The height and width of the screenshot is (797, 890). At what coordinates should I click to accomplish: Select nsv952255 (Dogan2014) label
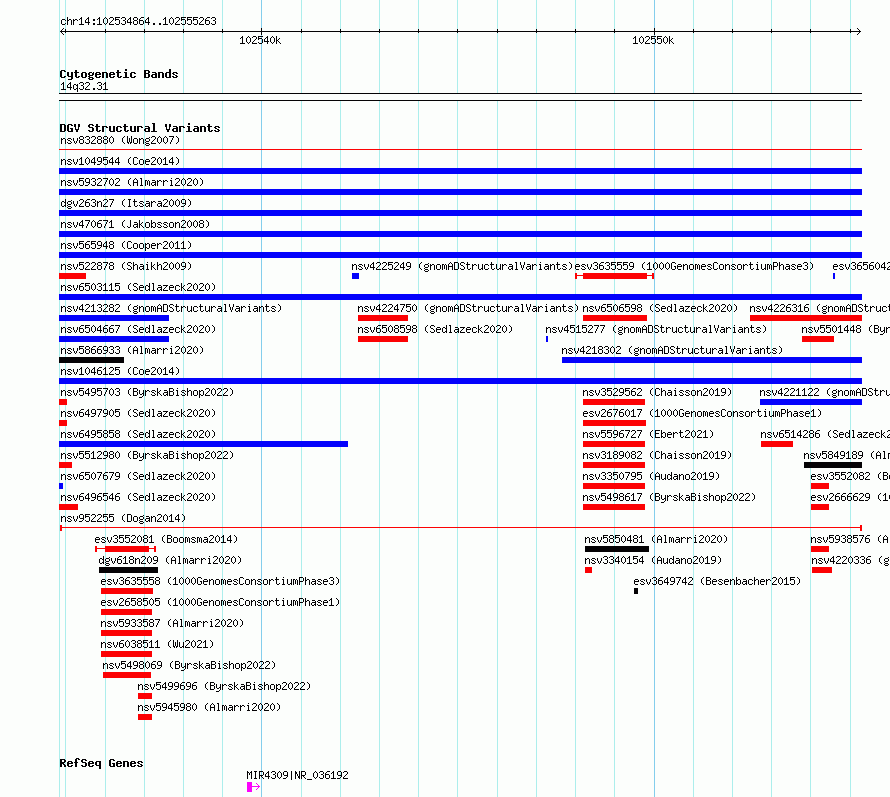click(123, 518)
